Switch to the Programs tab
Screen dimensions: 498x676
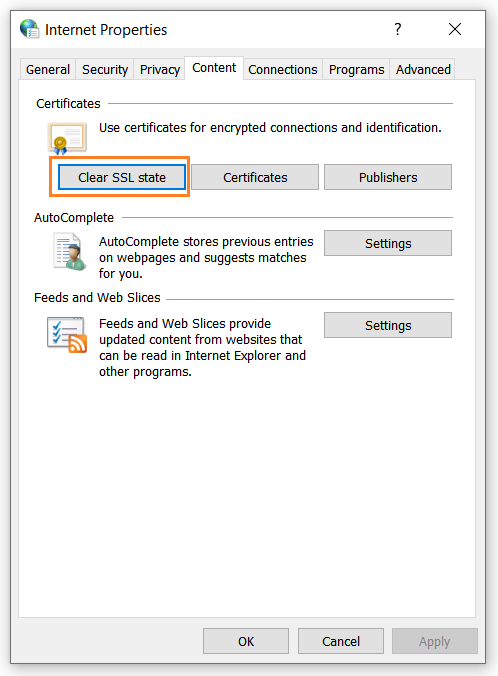pyautogui.click(x=356, y=69)
